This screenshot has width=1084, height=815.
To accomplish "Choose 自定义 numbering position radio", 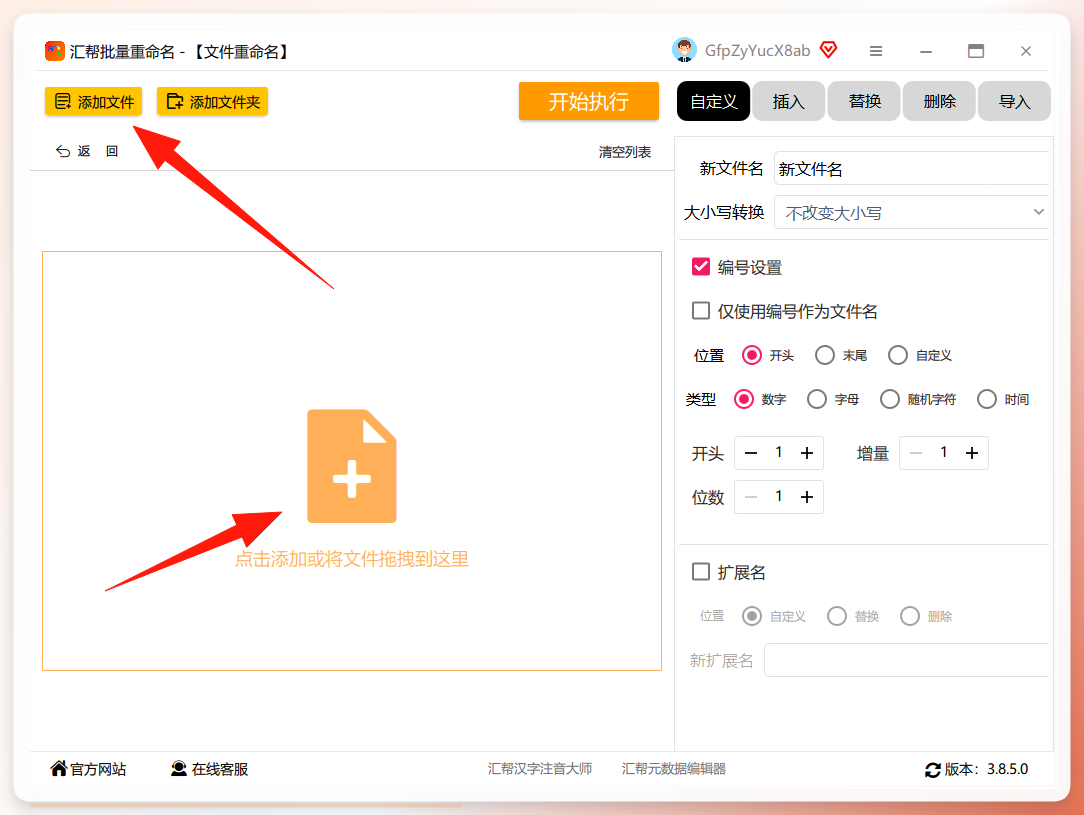I will tap(897, 355).
